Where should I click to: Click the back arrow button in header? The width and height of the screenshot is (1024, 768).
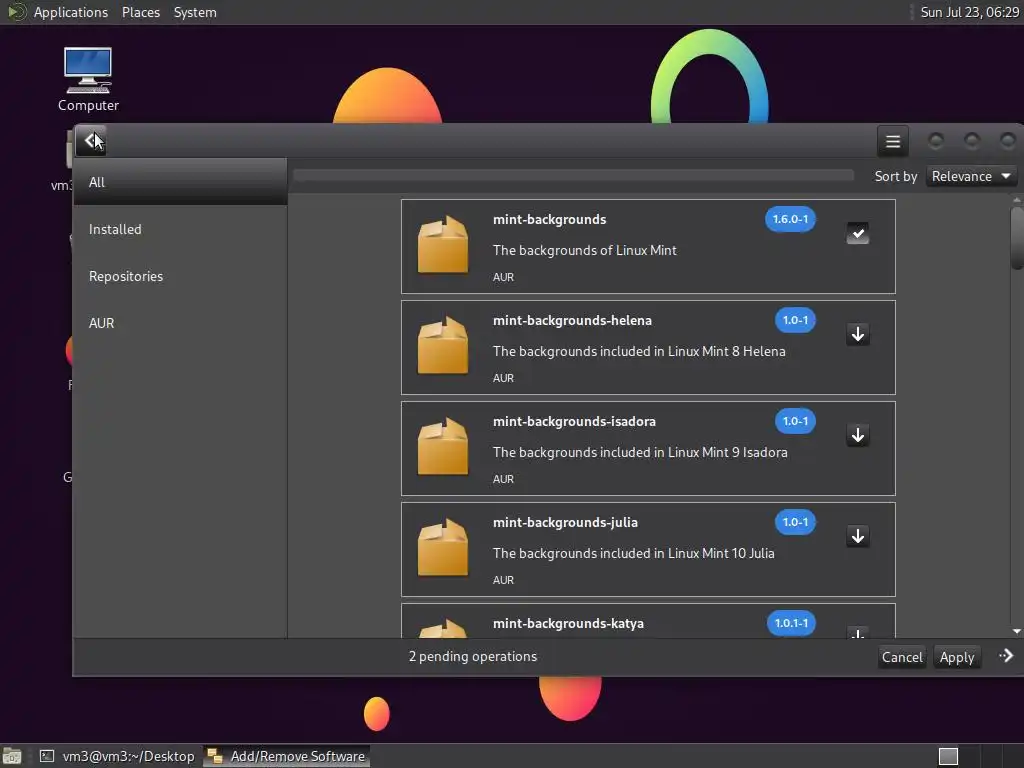click(91, 140)
